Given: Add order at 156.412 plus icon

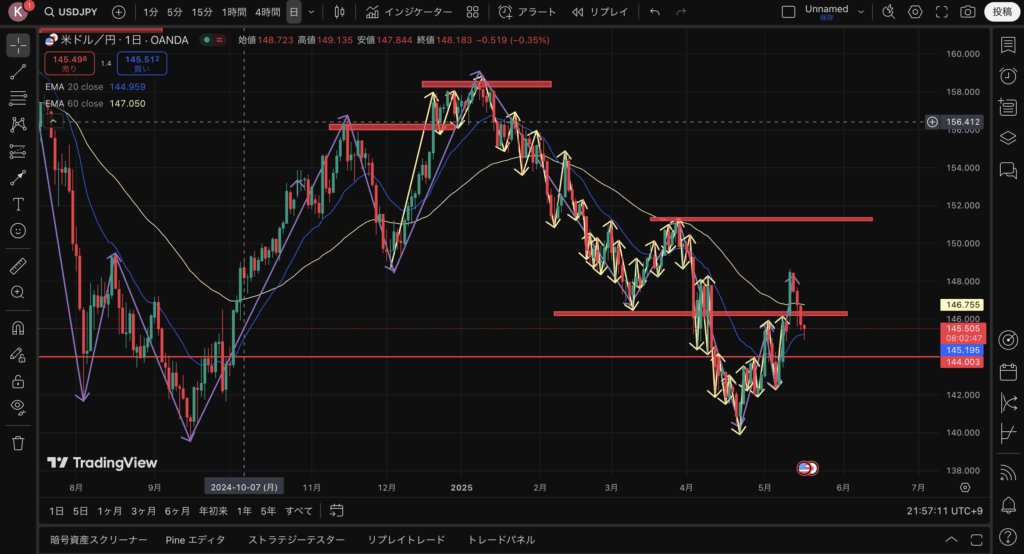Looking at the screenshot, I should pyautogui.click(x=933, y=122).
